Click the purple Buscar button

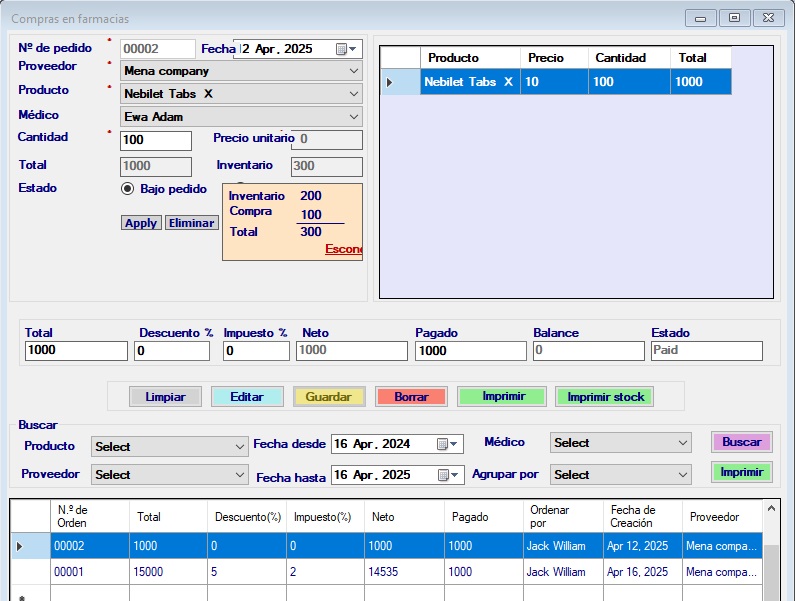click(x=741, y=442)
